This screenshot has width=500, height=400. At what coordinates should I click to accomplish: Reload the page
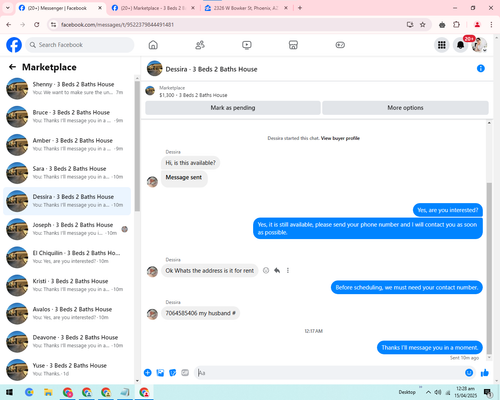(37, 25)
